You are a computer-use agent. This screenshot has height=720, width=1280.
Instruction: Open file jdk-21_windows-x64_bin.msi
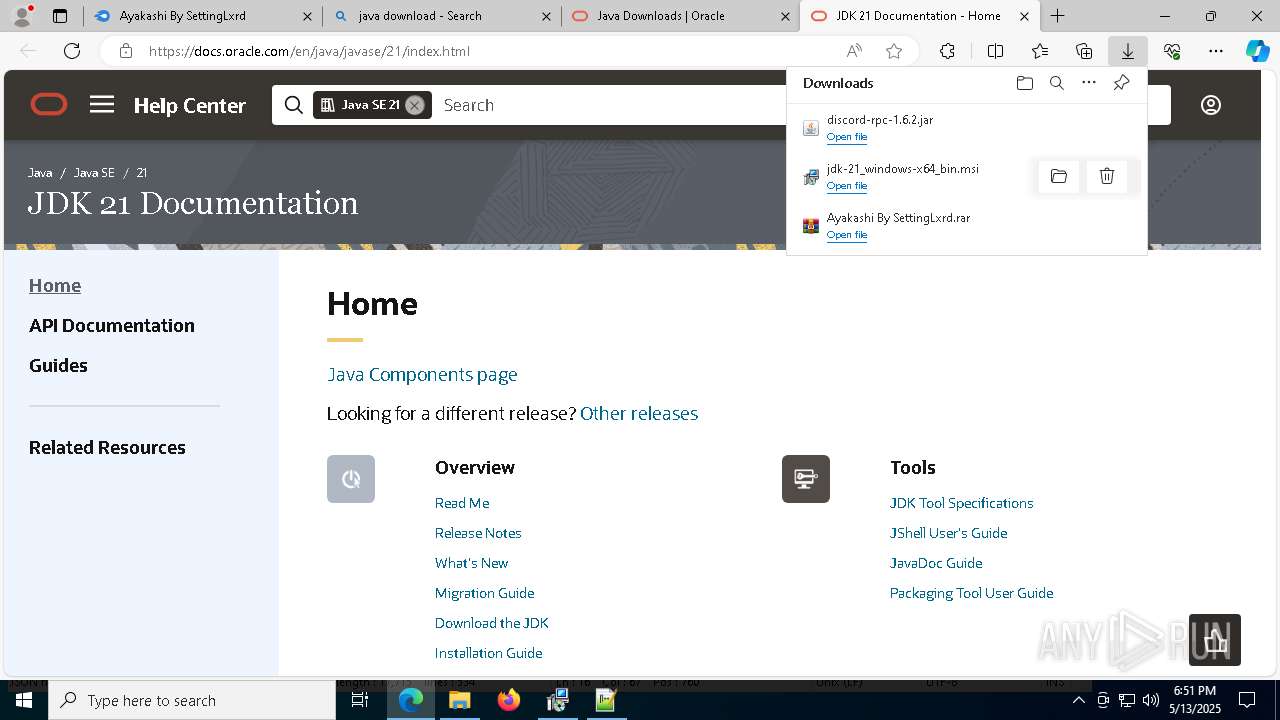(x=846, y=186)
